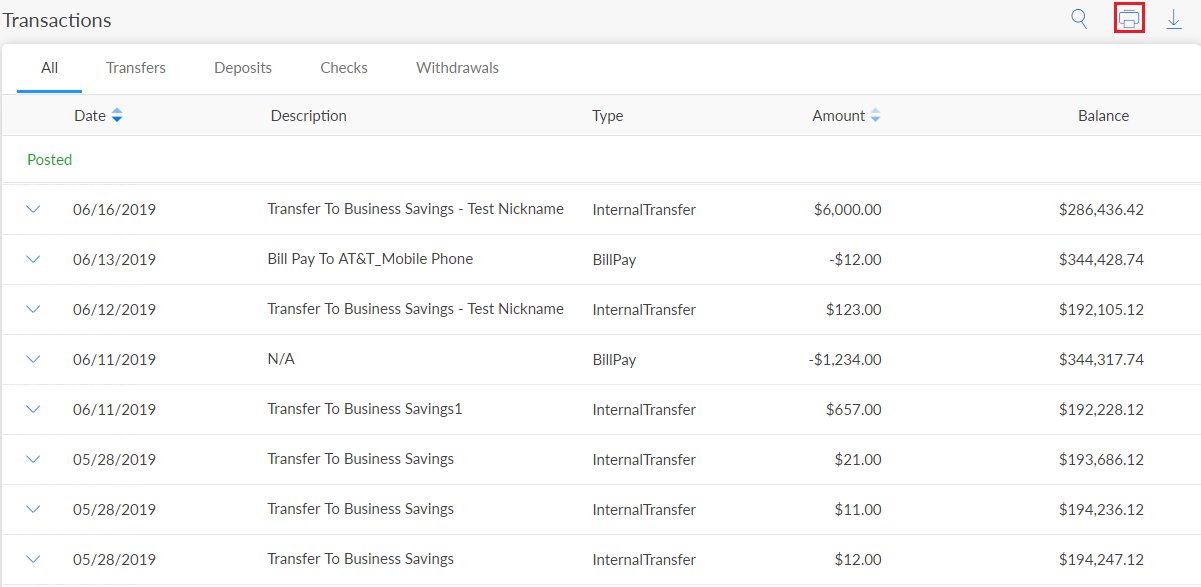Viewport: 1201px width, 587px height.
Task: Expand the N/A BillPay transaction chevron
Action: 33,359
